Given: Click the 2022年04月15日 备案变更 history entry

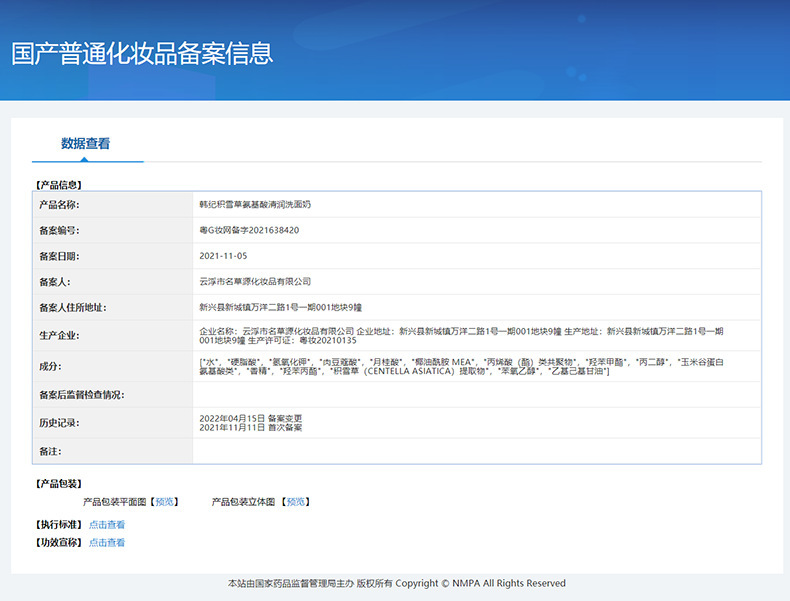Looking at the screenshot, I should pyautogui.click(x=250, y=417).
